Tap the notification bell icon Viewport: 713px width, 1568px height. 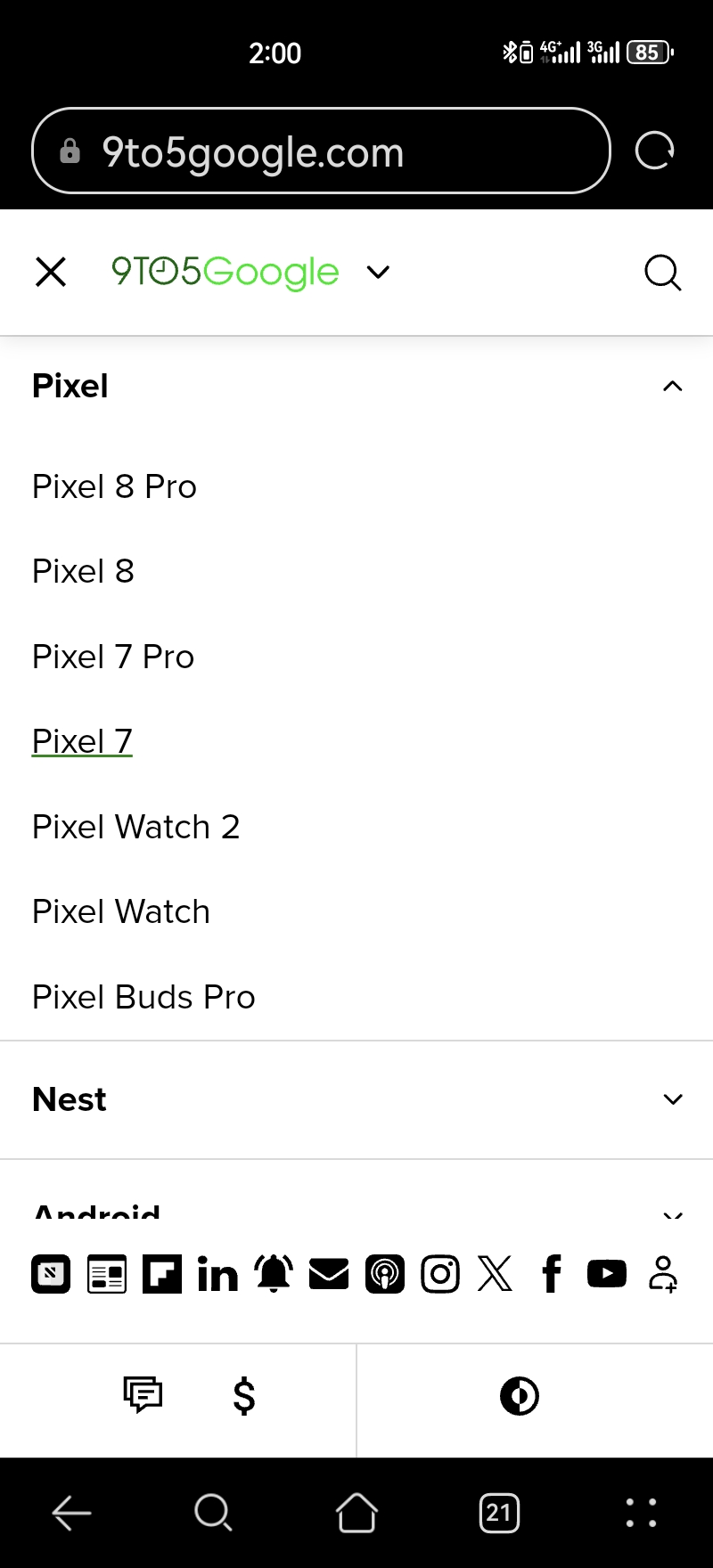274,1274
